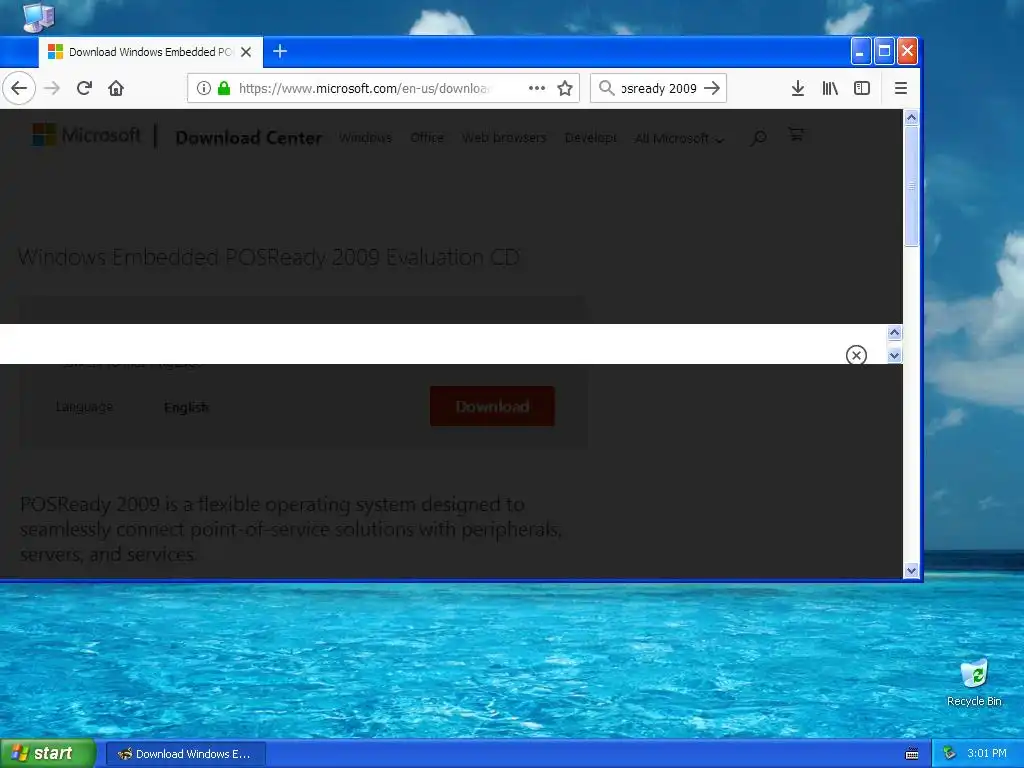1024x768 pixels.
Task: Submit search with the arrow button
Action: click(712, 88)
